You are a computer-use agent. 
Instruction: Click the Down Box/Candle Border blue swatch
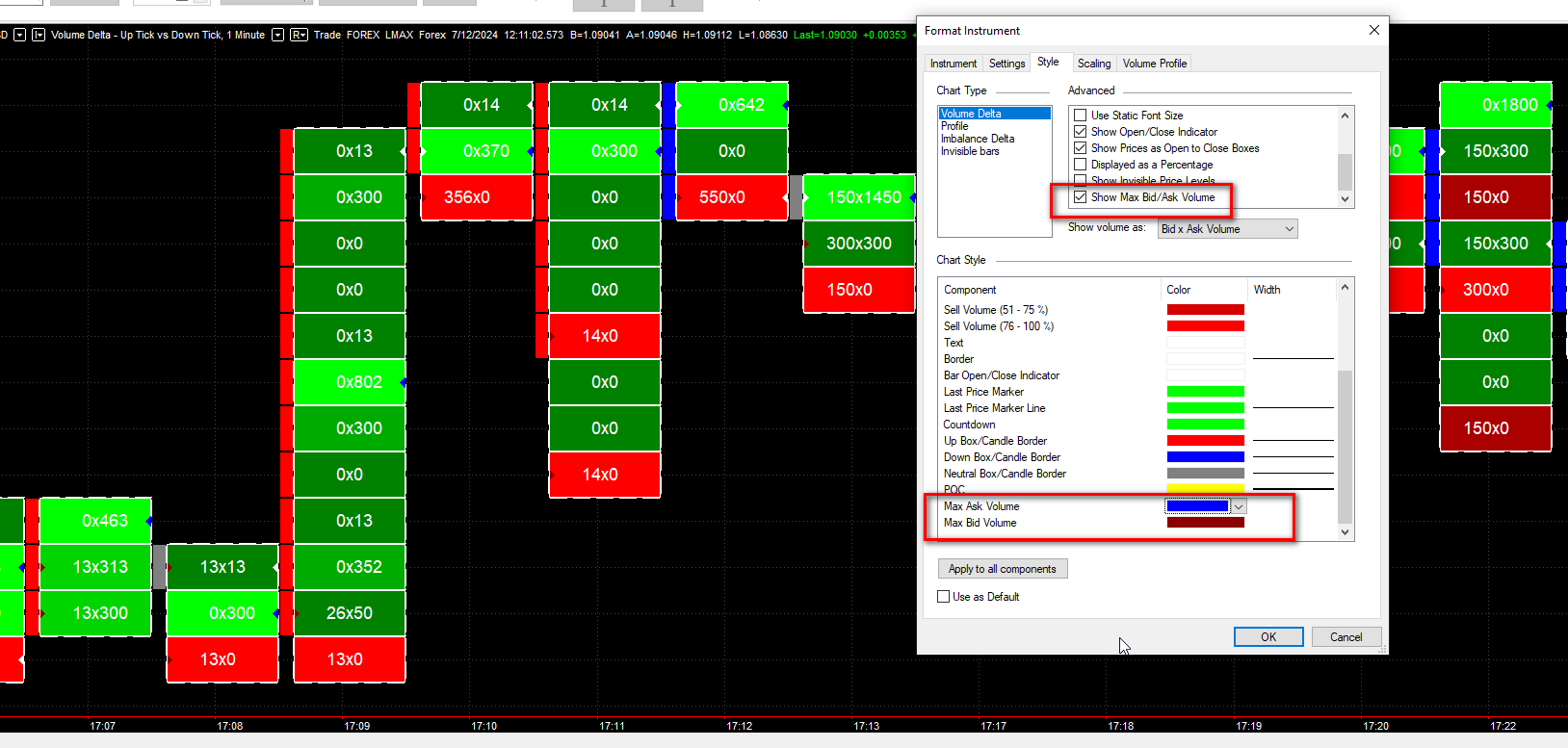(1205, 457)
